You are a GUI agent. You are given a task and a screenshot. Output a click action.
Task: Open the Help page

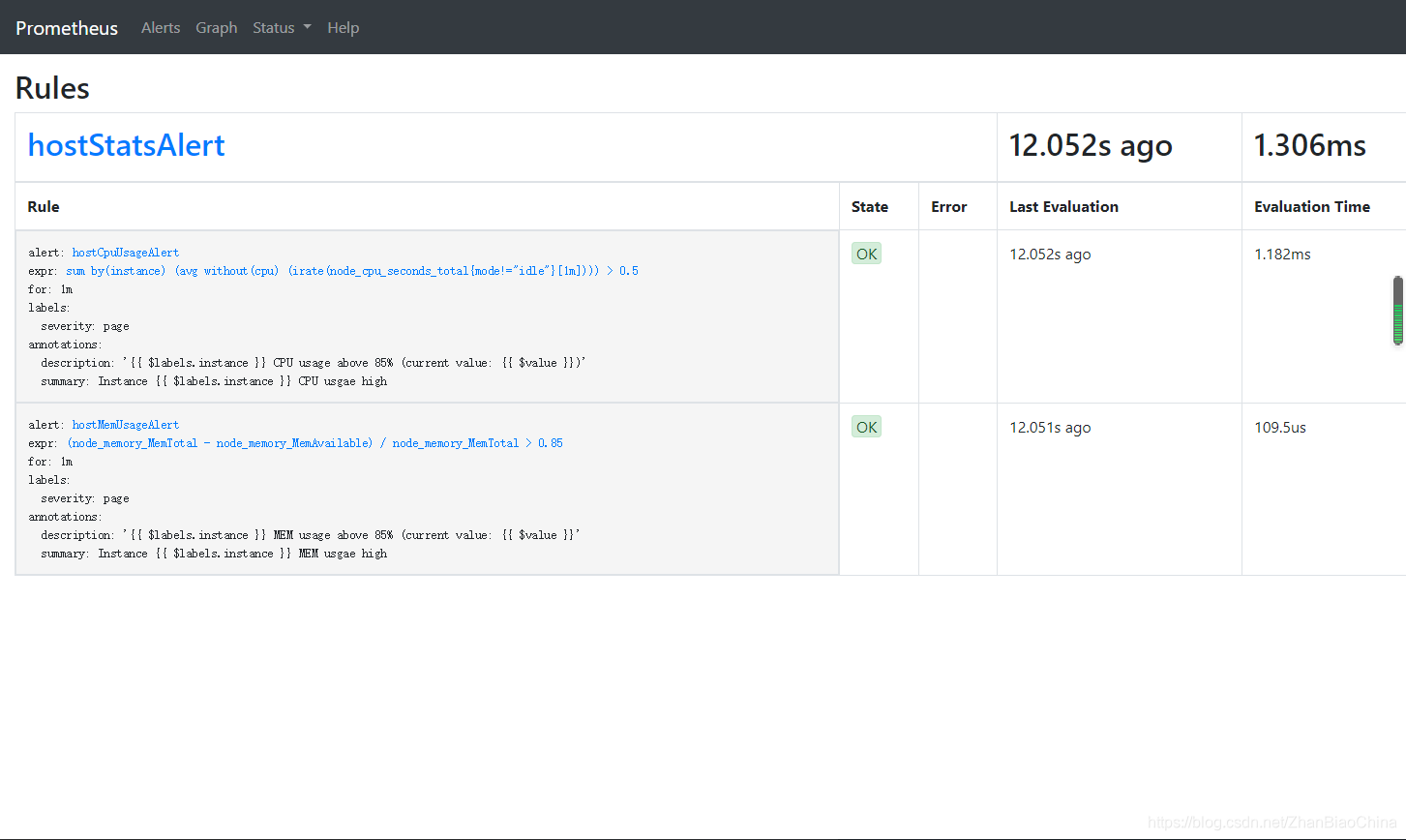pos(343,28)
